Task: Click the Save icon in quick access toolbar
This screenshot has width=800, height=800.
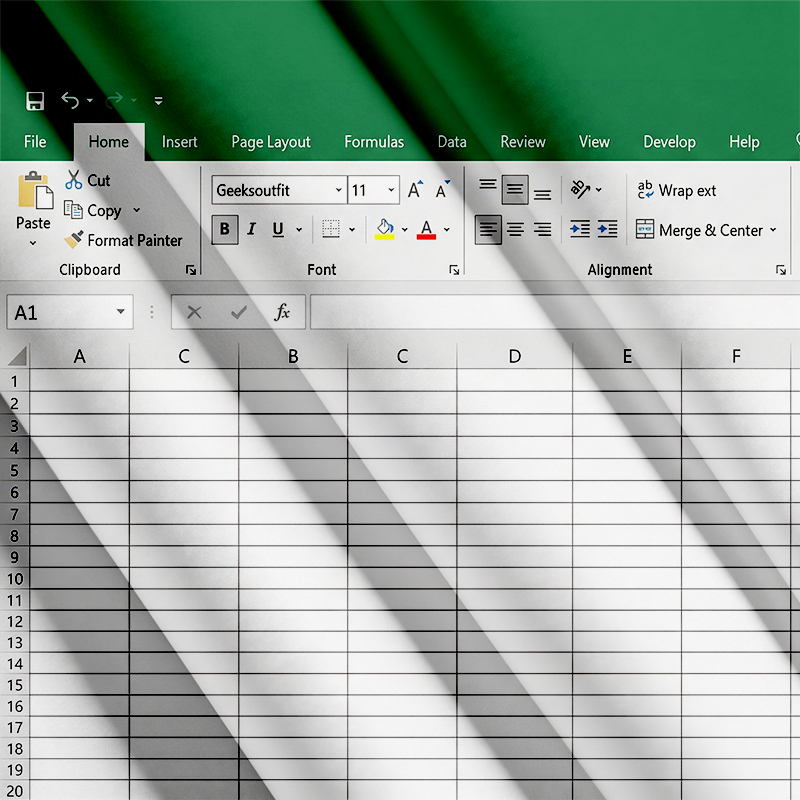Action: [x=35, y=101]
